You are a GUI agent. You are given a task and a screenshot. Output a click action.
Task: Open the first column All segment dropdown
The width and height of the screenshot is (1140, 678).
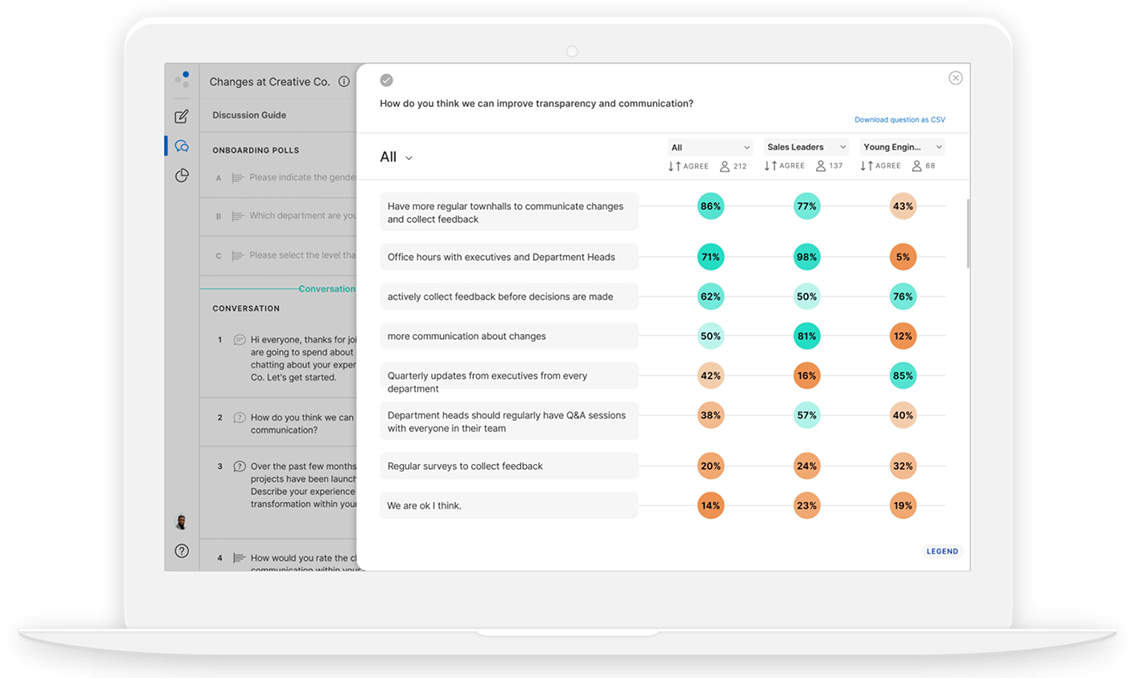click(710, 147)
